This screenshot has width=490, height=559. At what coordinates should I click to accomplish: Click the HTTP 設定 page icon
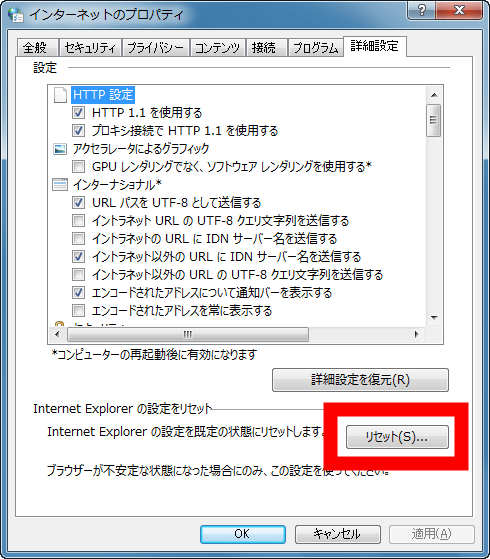coord(60,95)
